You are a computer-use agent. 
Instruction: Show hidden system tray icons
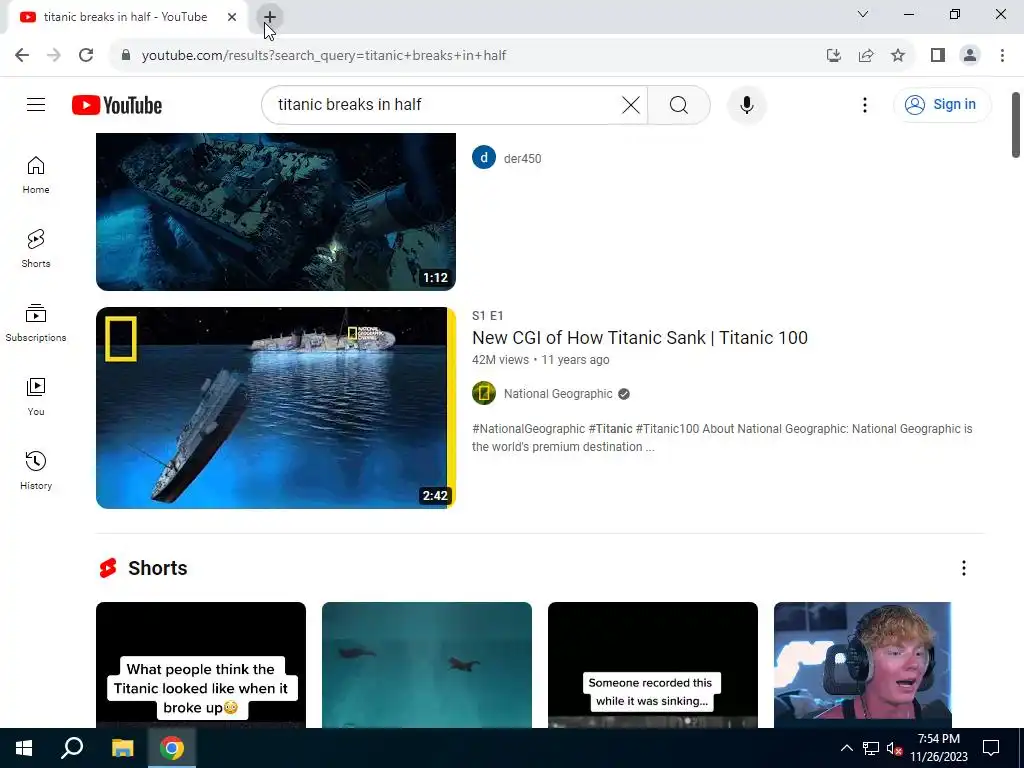[x=846, y=748]
